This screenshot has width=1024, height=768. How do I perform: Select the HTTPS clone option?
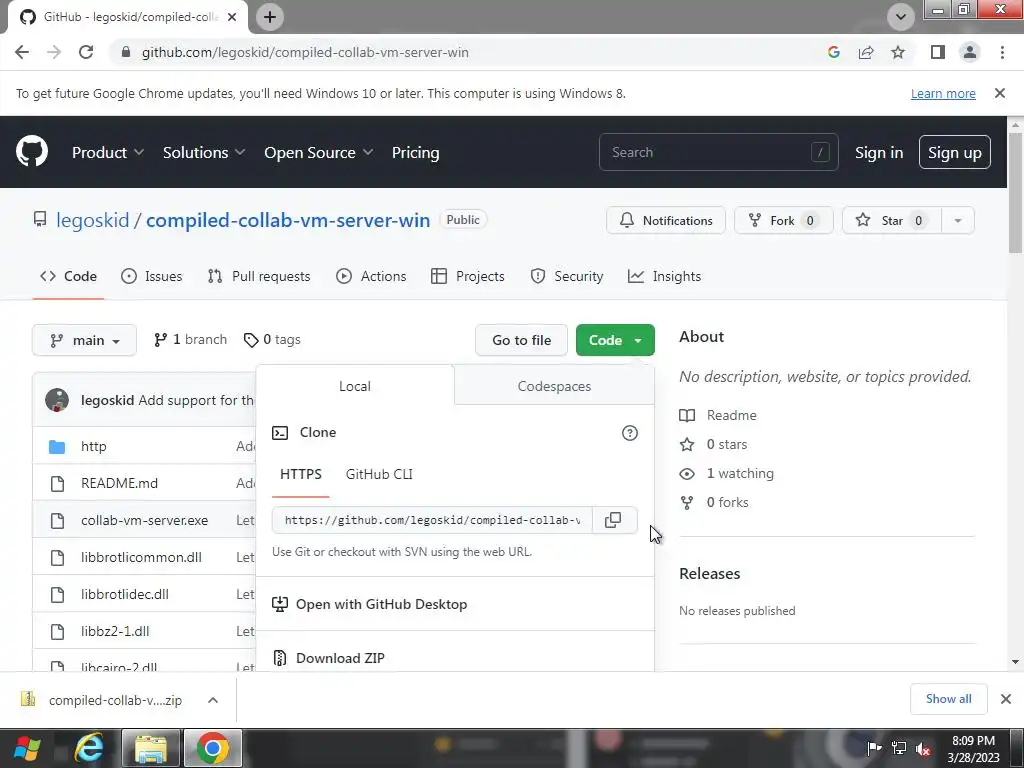coord(300,474)
